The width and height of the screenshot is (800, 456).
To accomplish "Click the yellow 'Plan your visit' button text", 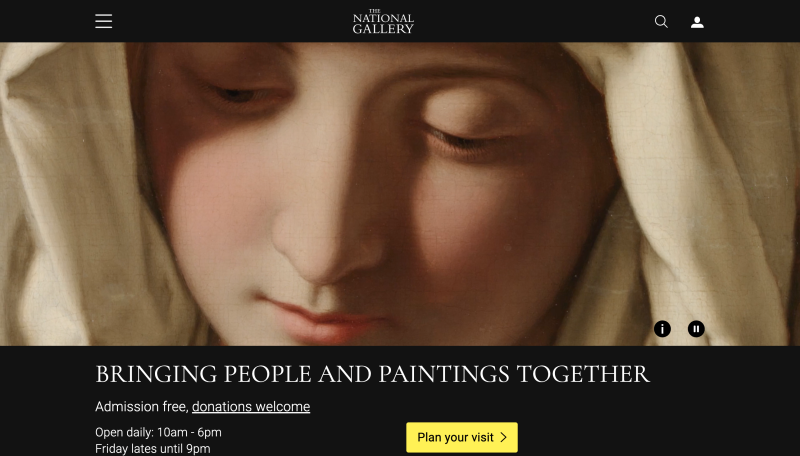I will pos(455,437).
